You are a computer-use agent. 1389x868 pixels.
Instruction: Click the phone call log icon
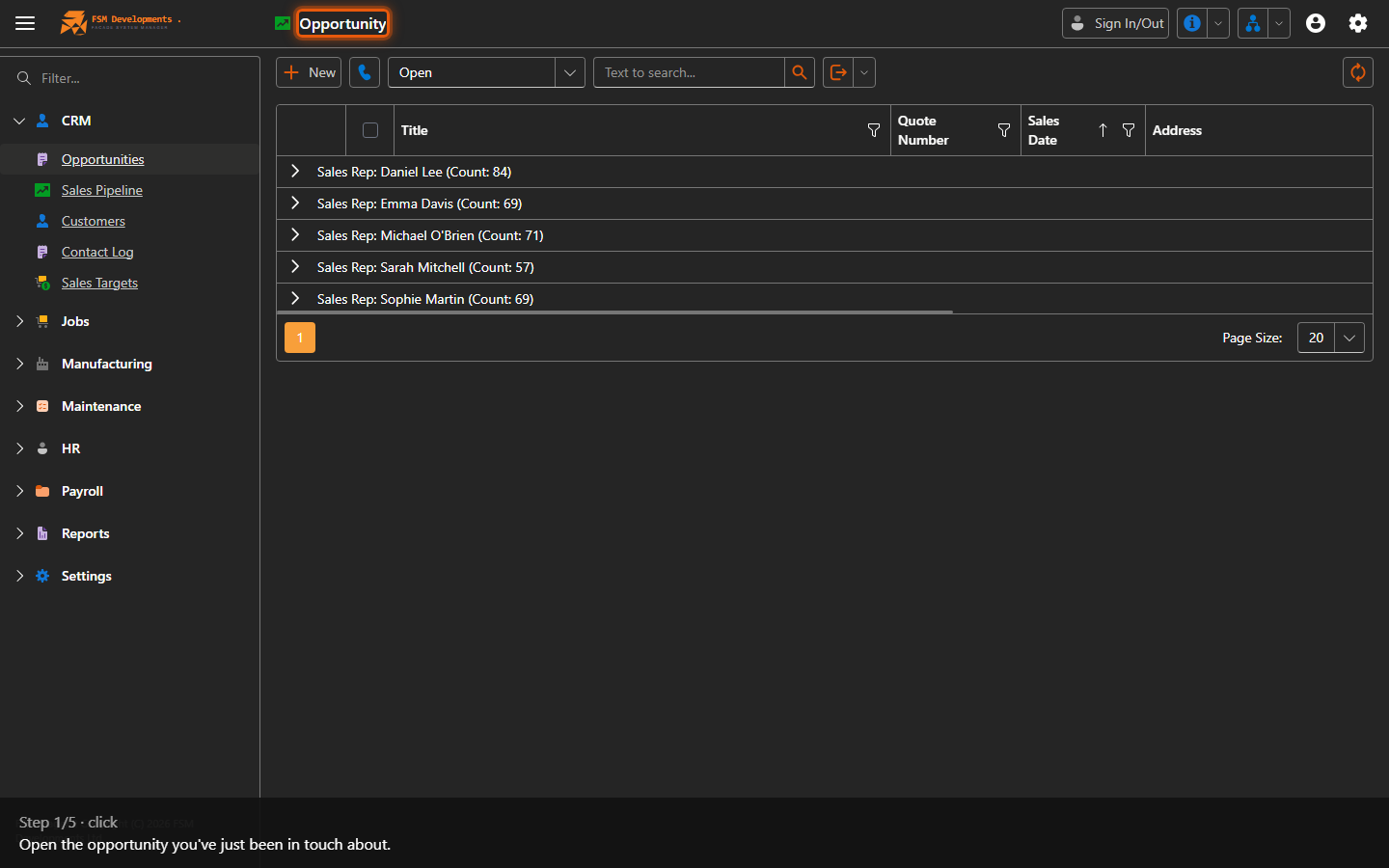point(365,72)
